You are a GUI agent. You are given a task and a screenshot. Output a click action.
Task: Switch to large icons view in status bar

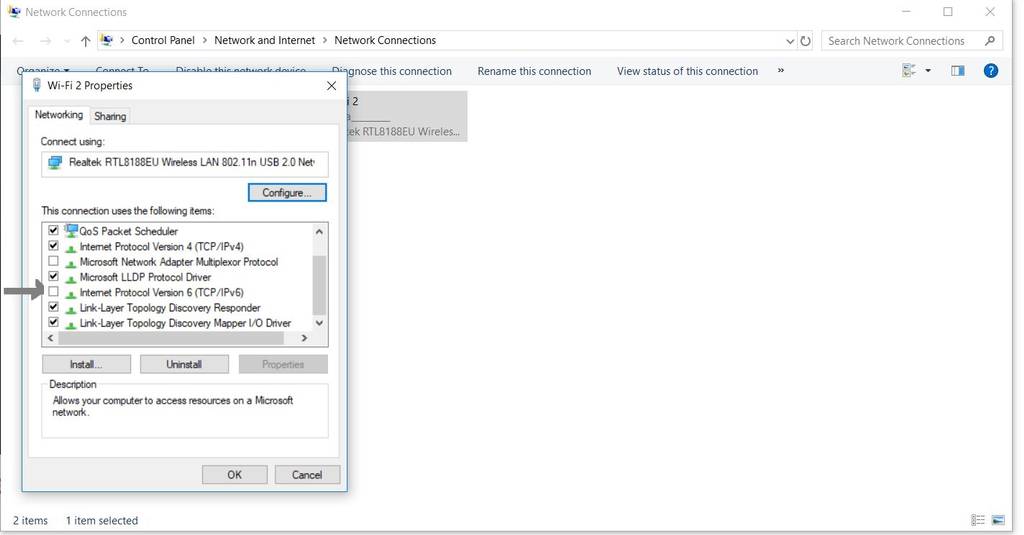click(998, 520)
